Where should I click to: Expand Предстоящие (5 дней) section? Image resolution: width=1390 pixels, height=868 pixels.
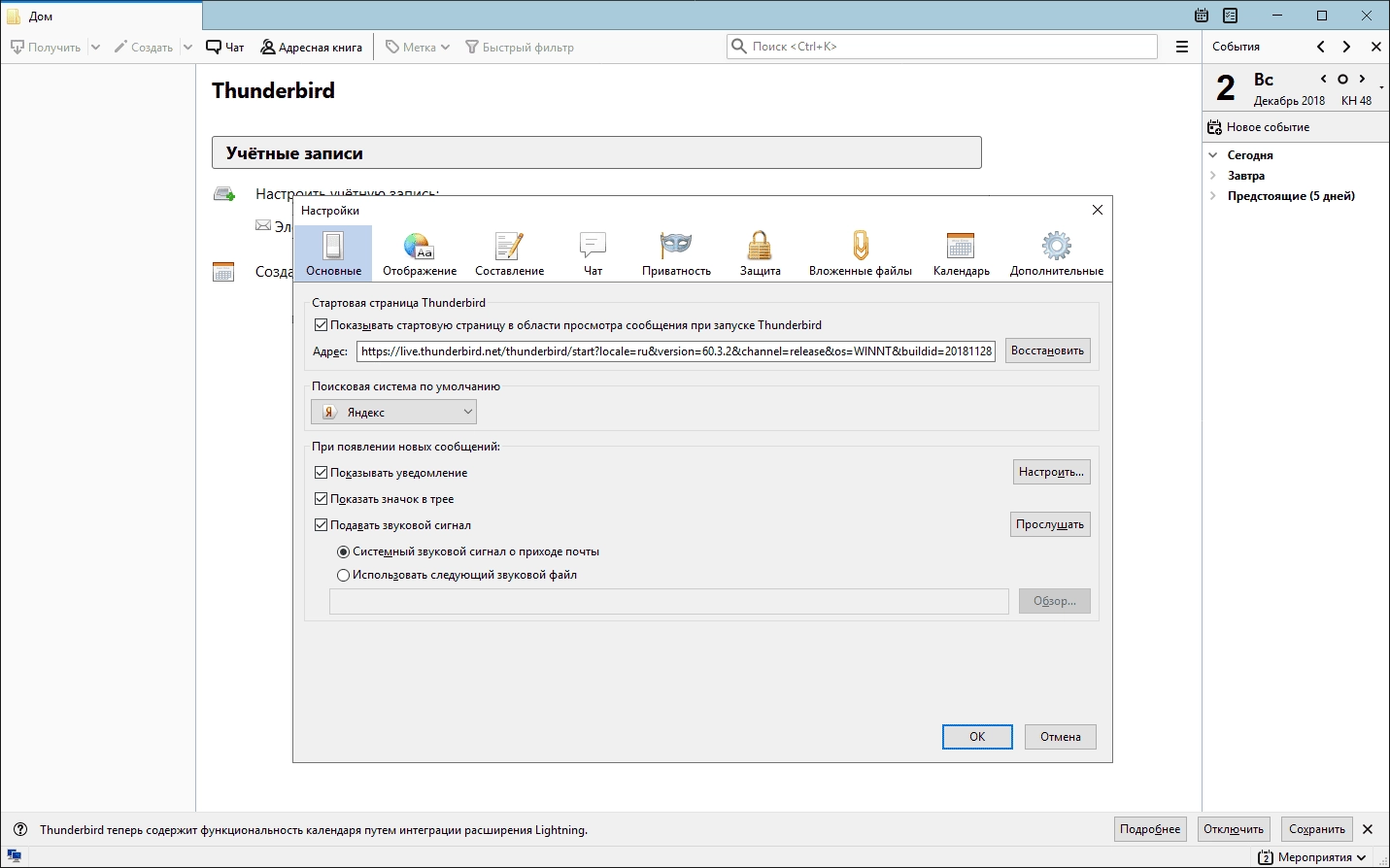pyautogui.click(x=1213, y=196)
